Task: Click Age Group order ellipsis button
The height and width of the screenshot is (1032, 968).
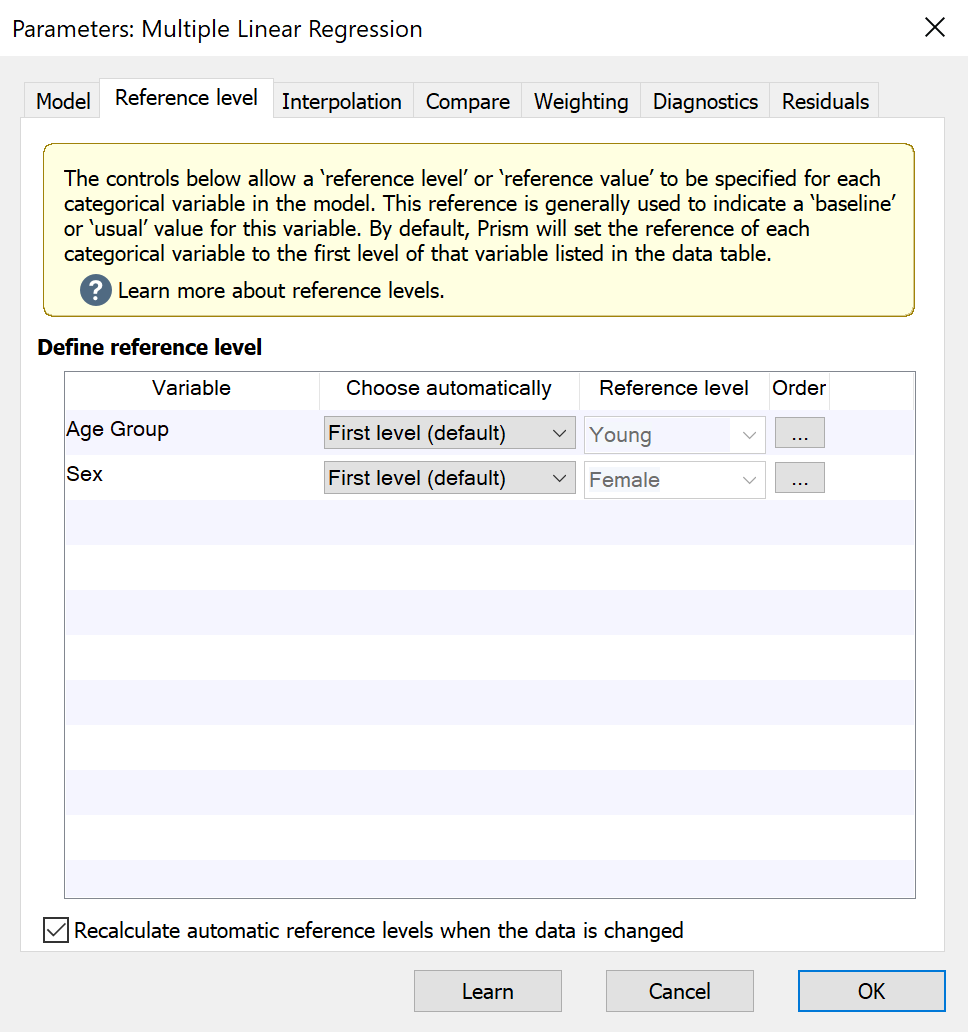Action: [799, 434]
